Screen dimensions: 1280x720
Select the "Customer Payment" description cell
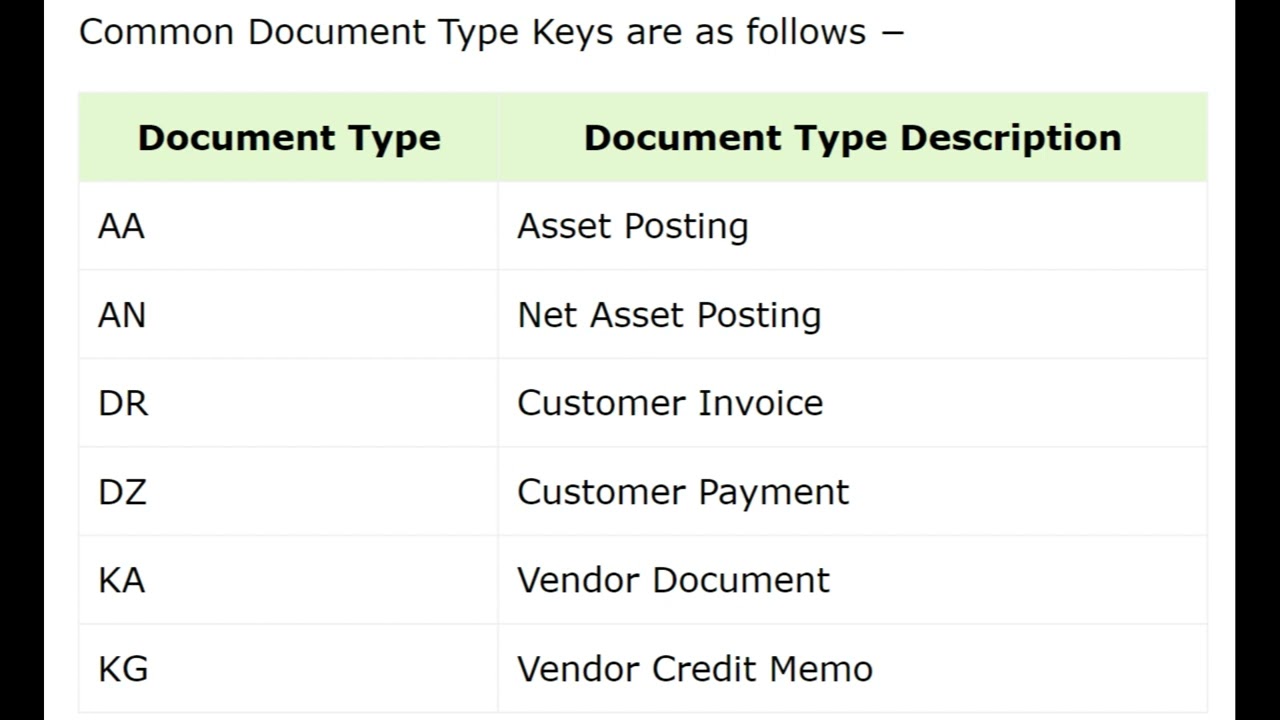pos(683,492)
